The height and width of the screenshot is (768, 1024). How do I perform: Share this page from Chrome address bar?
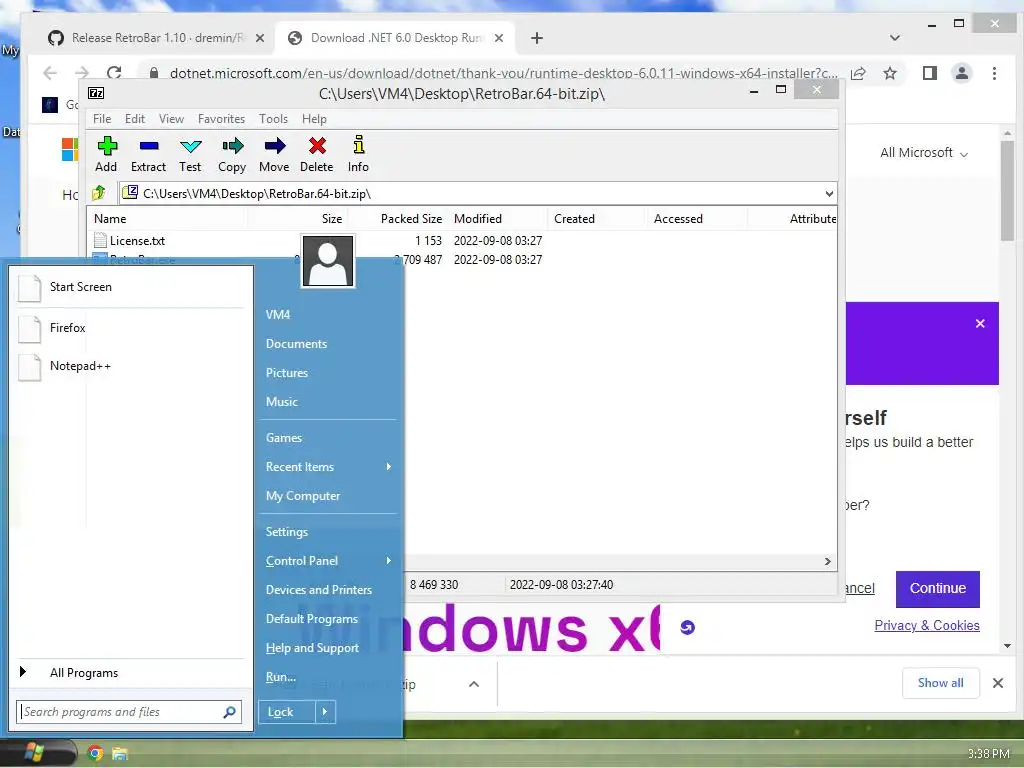[858, 73]
